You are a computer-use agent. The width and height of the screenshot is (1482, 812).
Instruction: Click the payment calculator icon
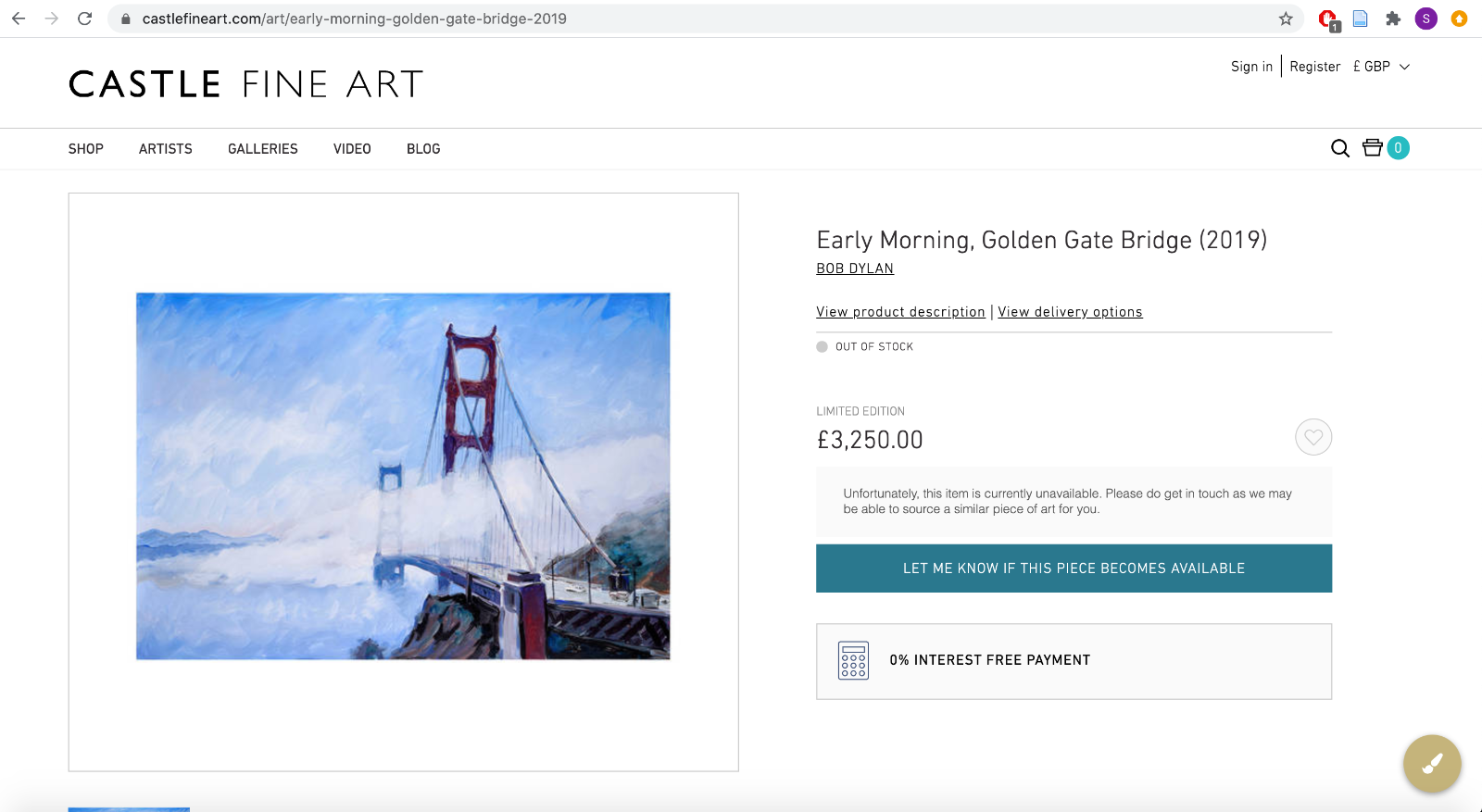[853, 660]
